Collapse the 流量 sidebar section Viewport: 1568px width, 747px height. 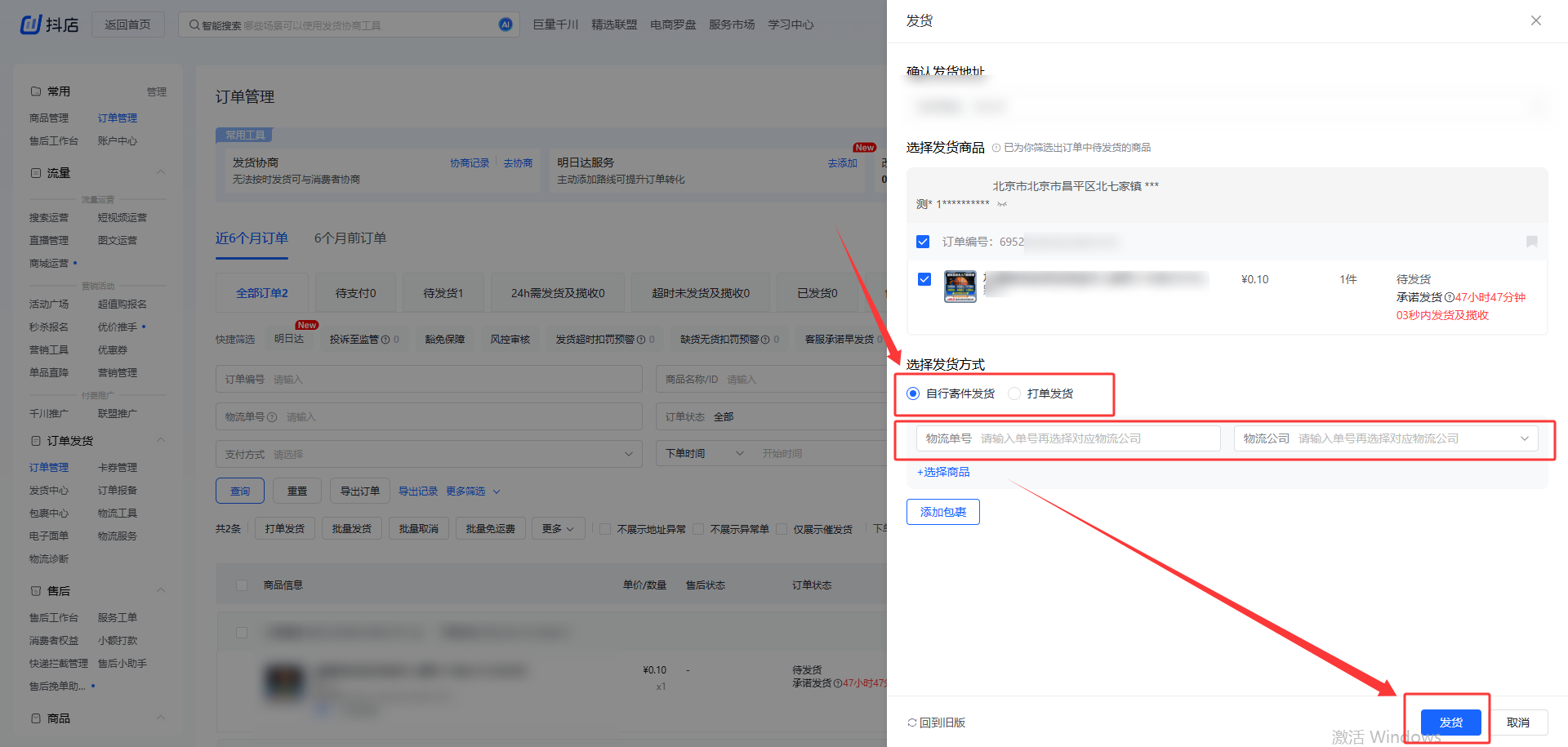161,172
